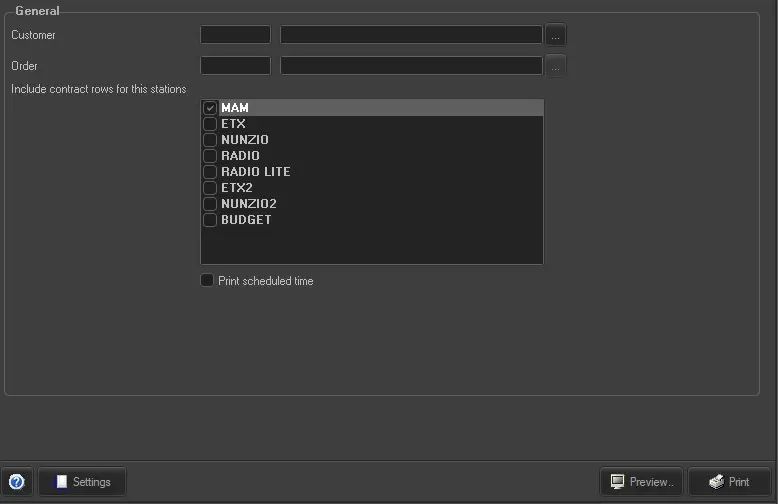Tick the NUNZIO2 station checkbox
Viewport: 778px width, 504px height.
coord(210,204)
